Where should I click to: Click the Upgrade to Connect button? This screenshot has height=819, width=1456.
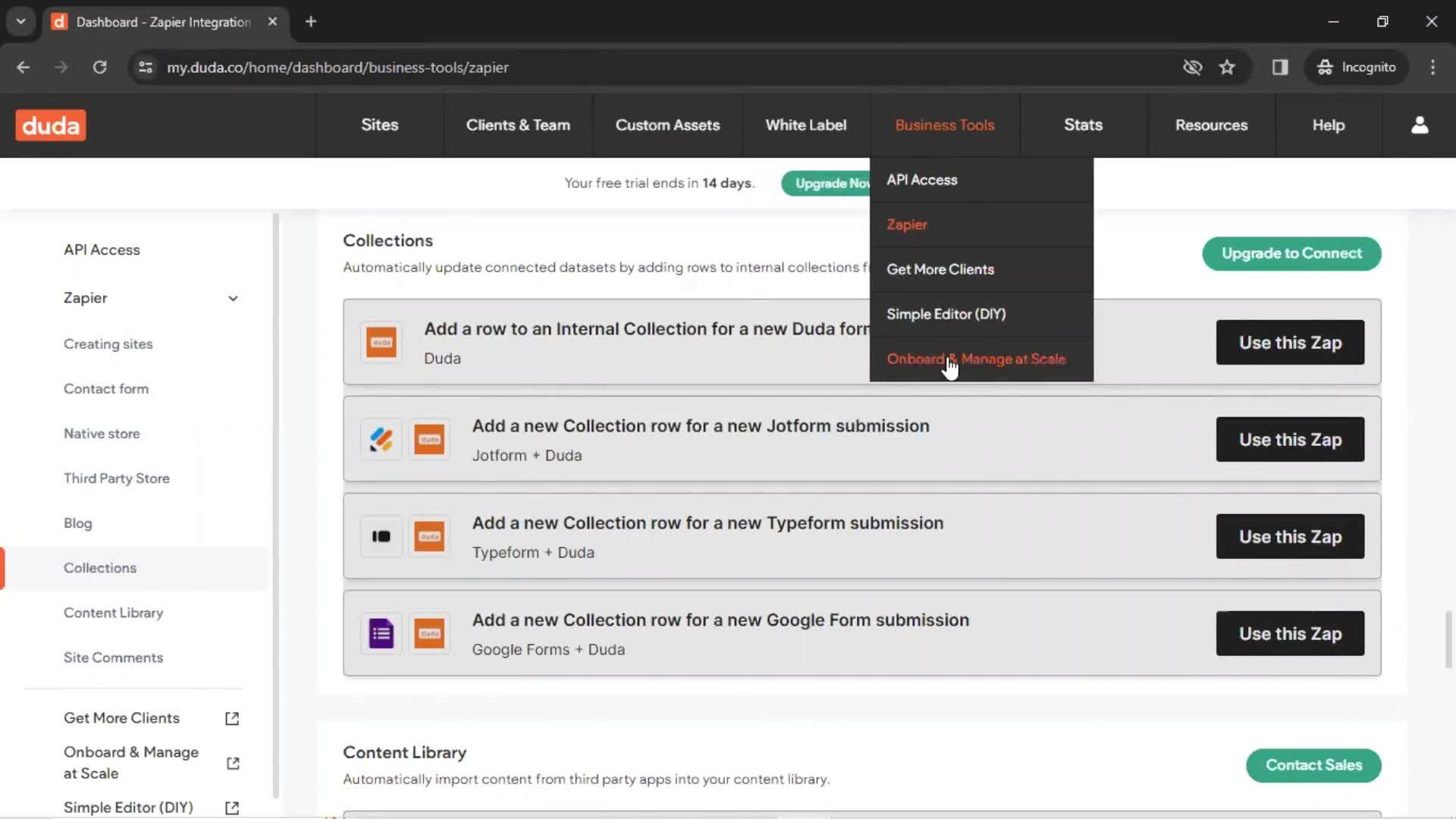(1291, 253)
